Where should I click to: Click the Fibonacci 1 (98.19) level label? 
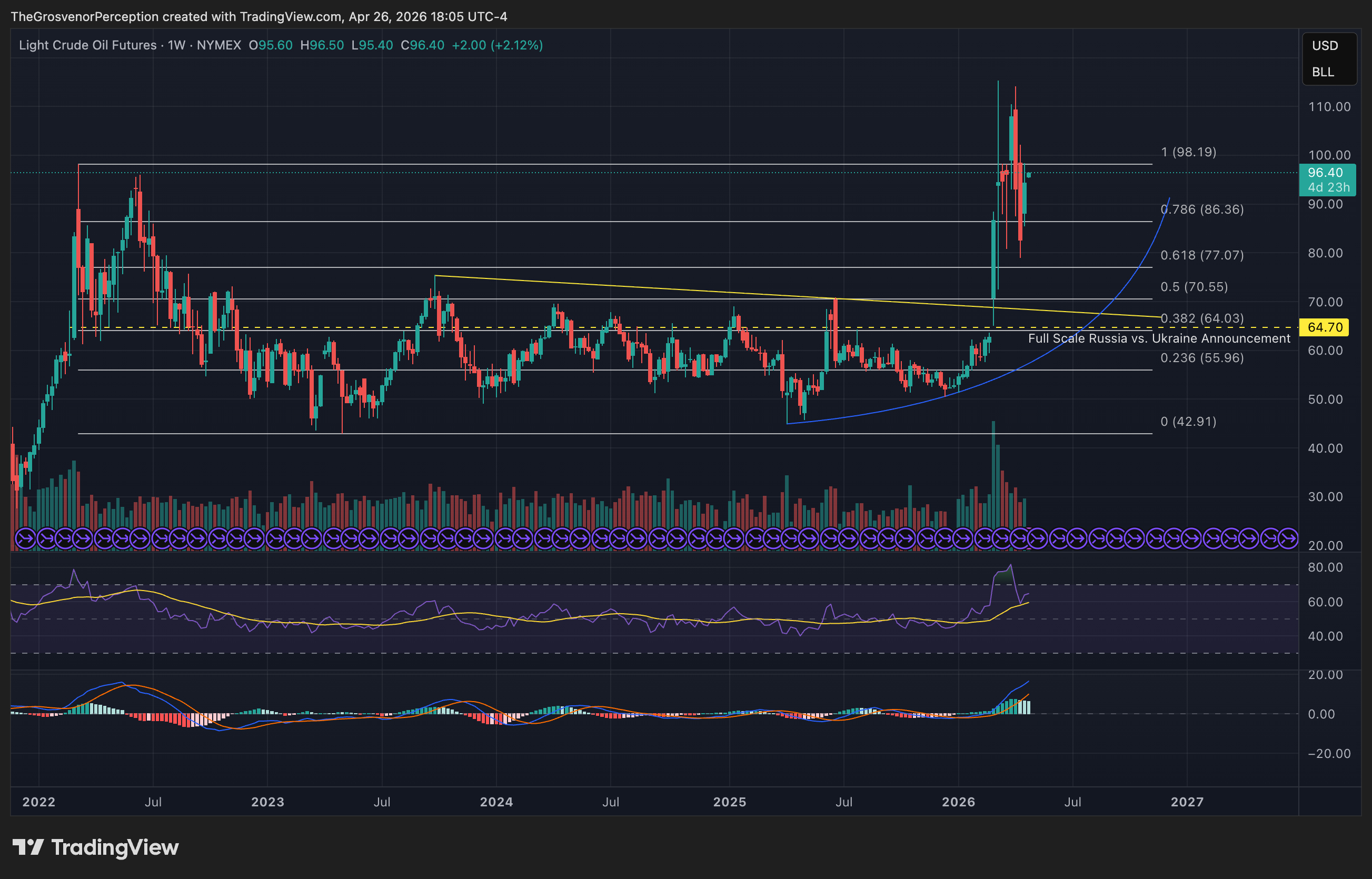click(1188, 152)
